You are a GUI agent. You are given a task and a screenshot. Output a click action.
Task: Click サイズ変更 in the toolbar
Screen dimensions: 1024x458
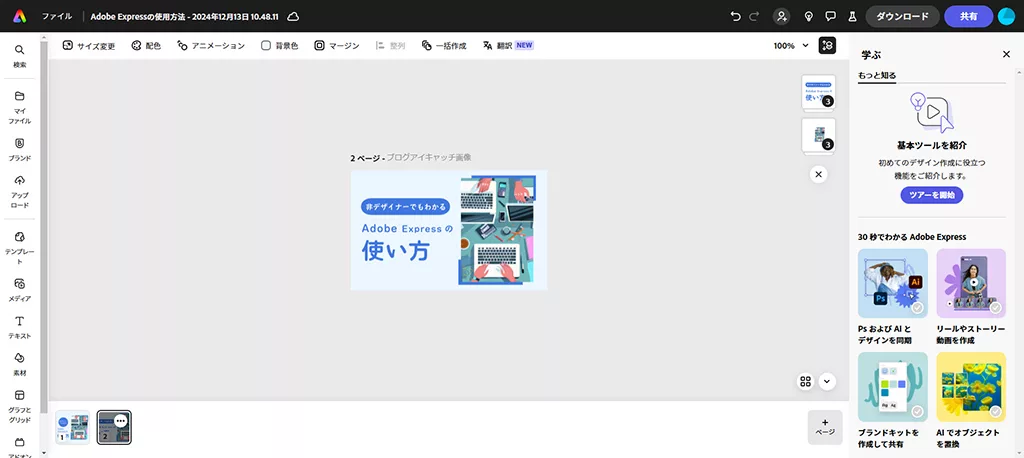(89, 46)
